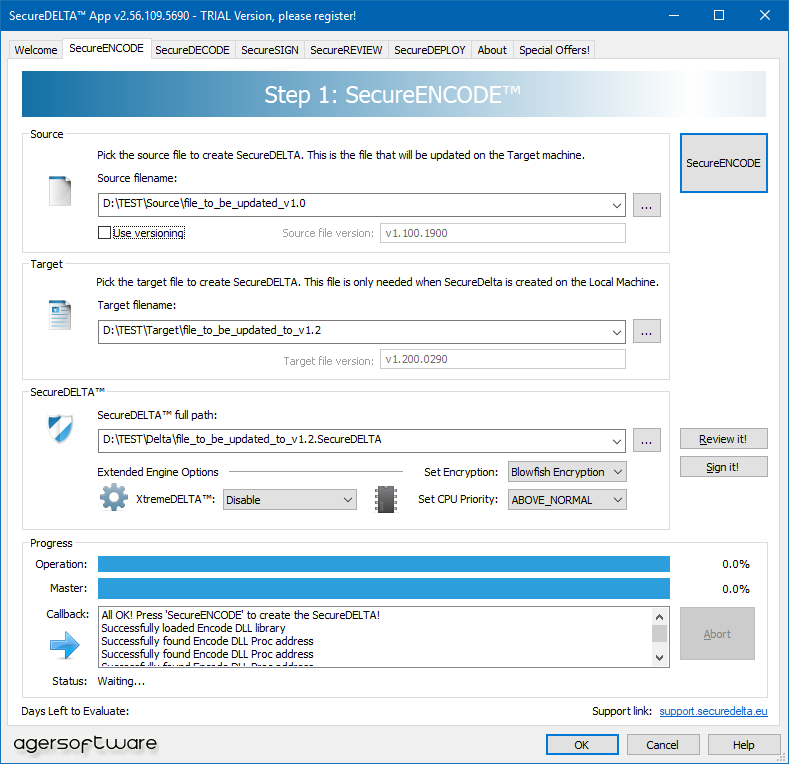Image resolution: width=789 pixels, height=764 pixels.
Task: Select the 'All OK! Press SecureENCODE' log line
Action: tap(241, 615)
